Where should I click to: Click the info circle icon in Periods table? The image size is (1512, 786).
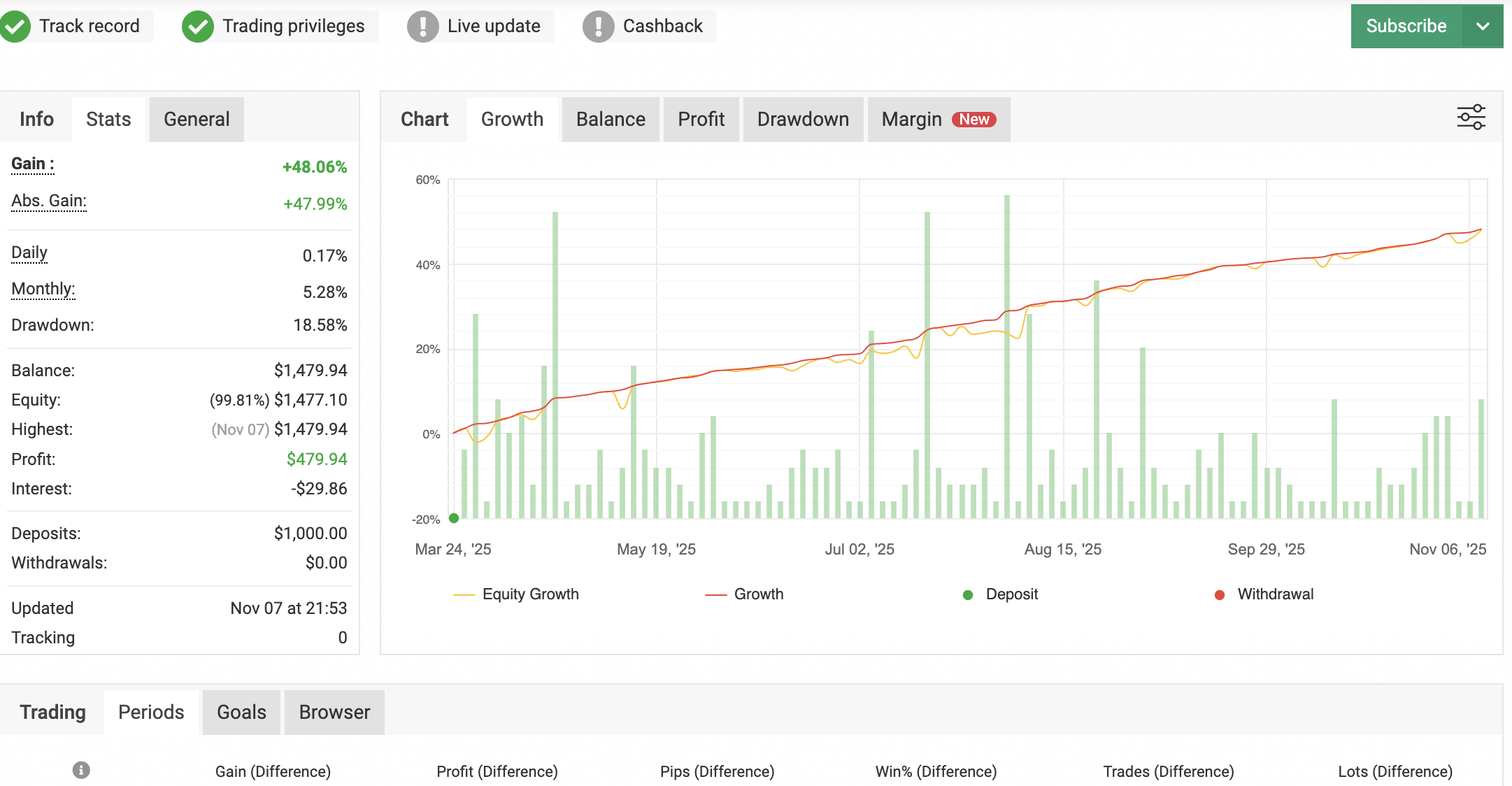pos(81,770)
